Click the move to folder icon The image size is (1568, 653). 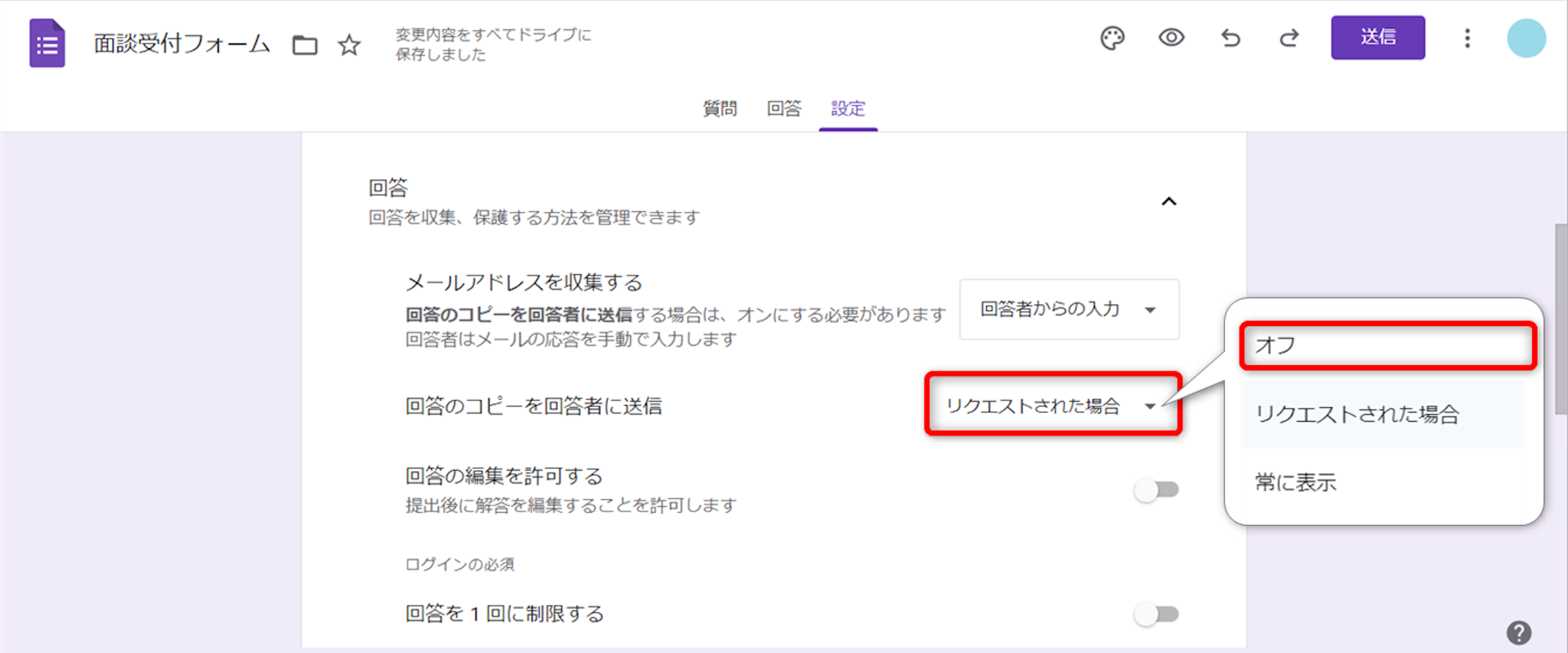coord(305,45)
